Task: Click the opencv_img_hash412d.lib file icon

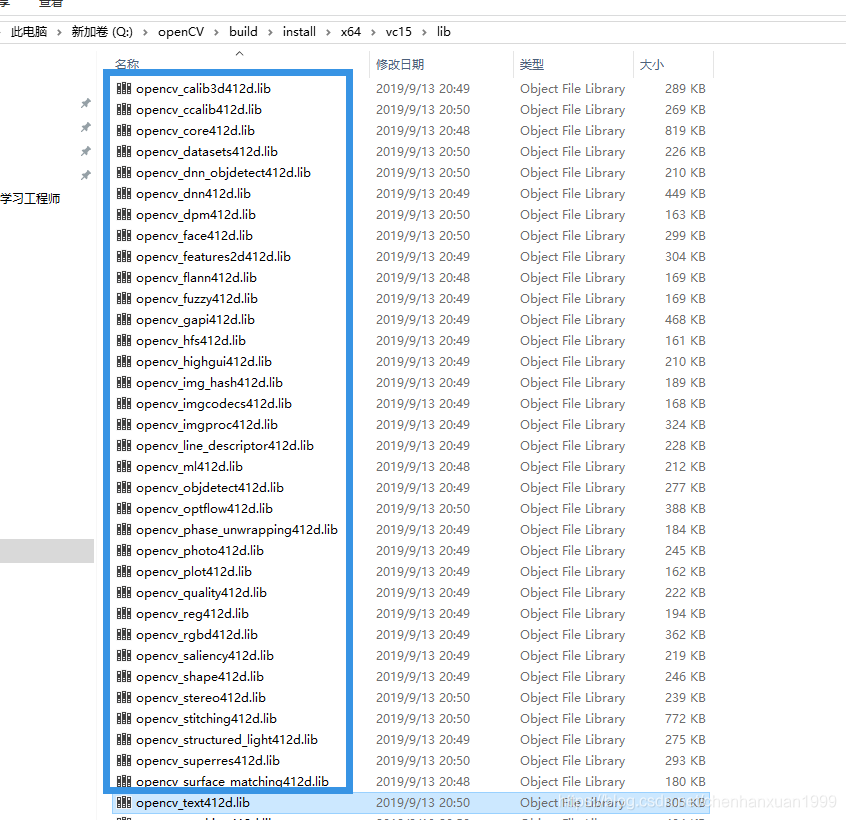Action: coord(124,382)
